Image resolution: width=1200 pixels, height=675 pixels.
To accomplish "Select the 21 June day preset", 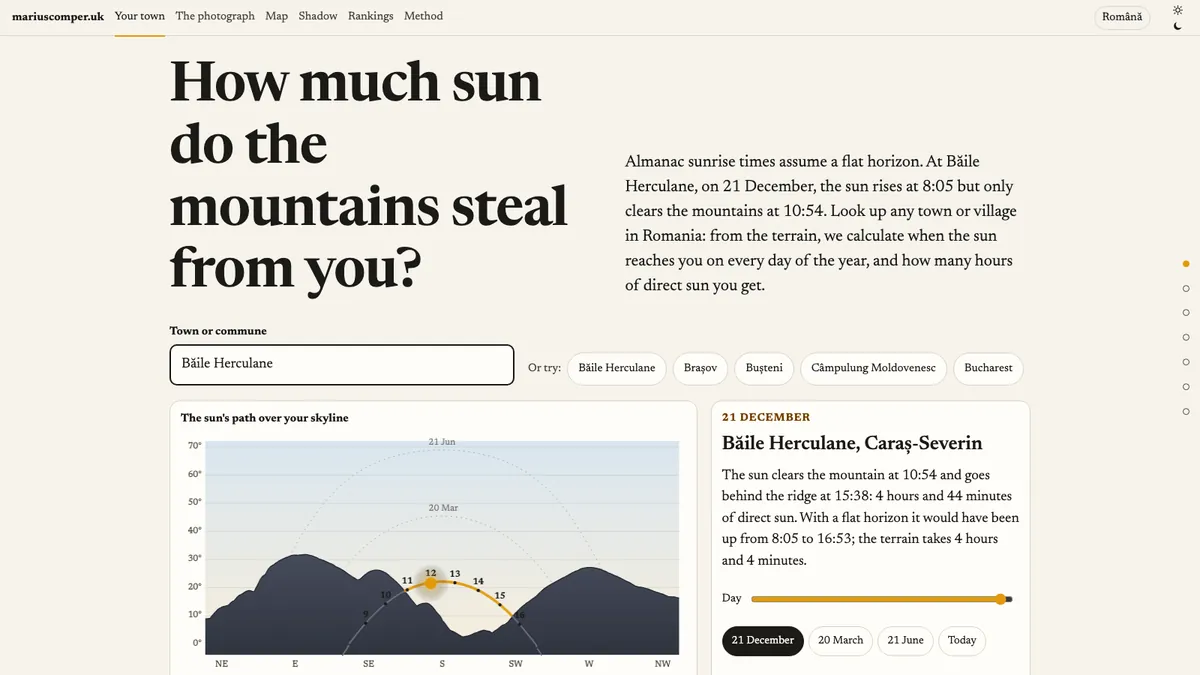I will [905, 641].
